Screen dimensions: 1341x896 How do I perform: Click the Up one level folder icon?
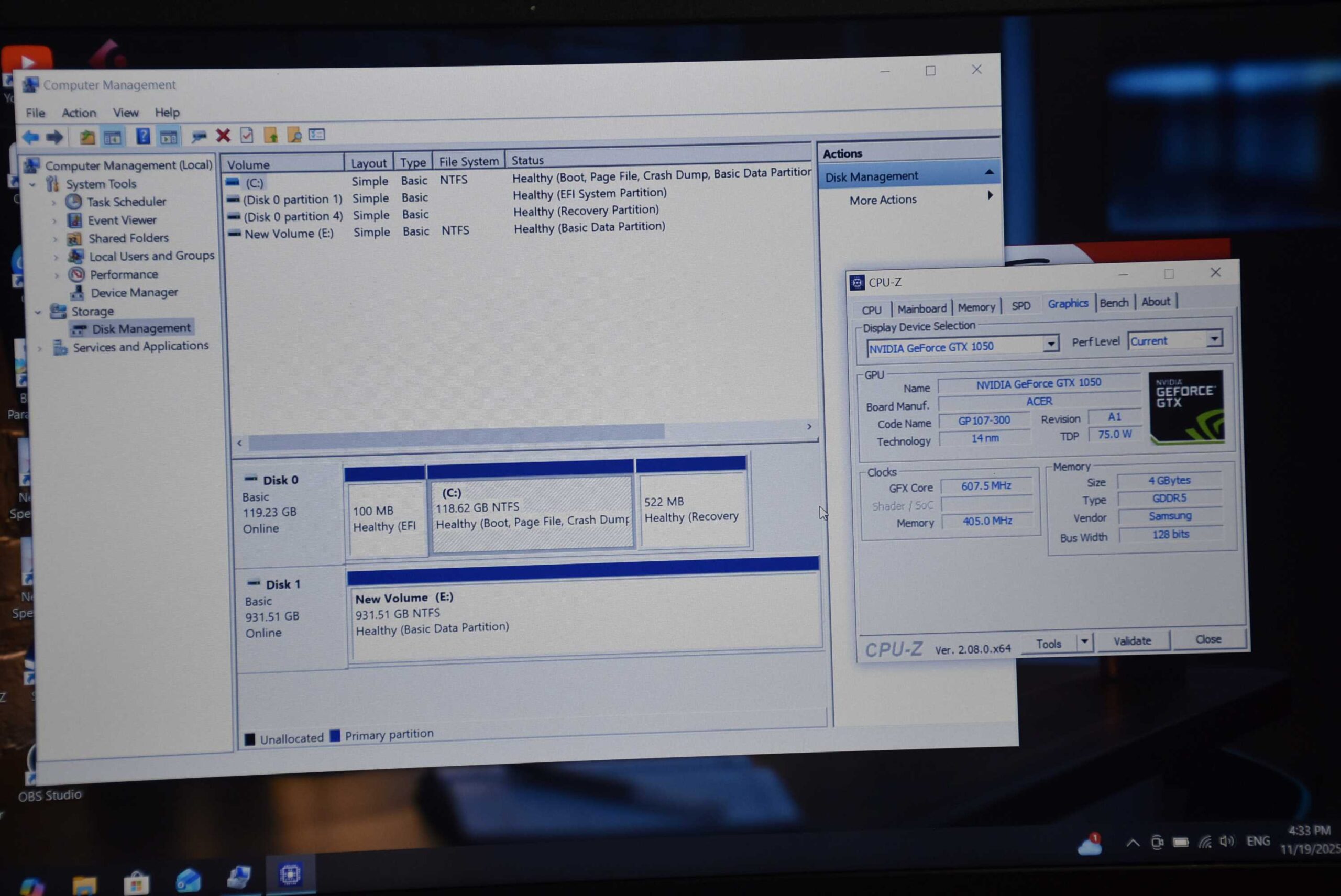tap(87, 137)
